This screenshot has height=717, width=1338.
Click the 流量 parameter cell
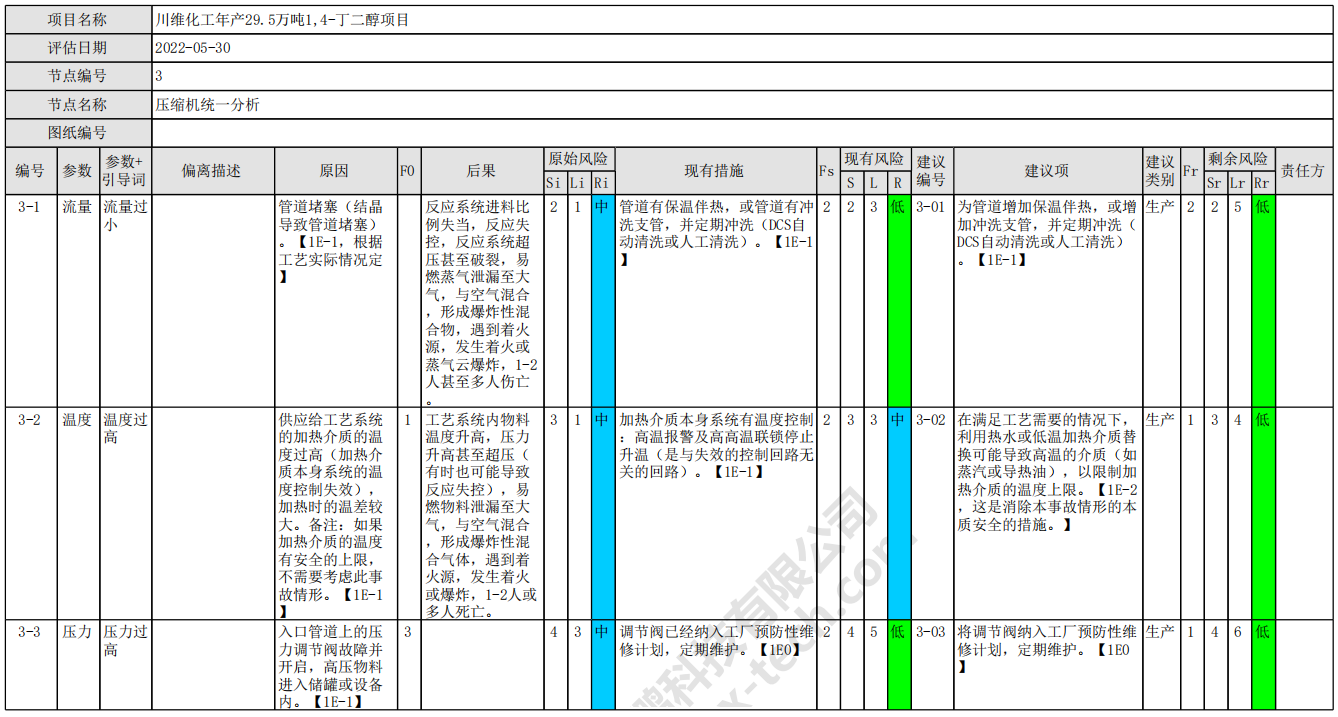click(x=77, y=301)
